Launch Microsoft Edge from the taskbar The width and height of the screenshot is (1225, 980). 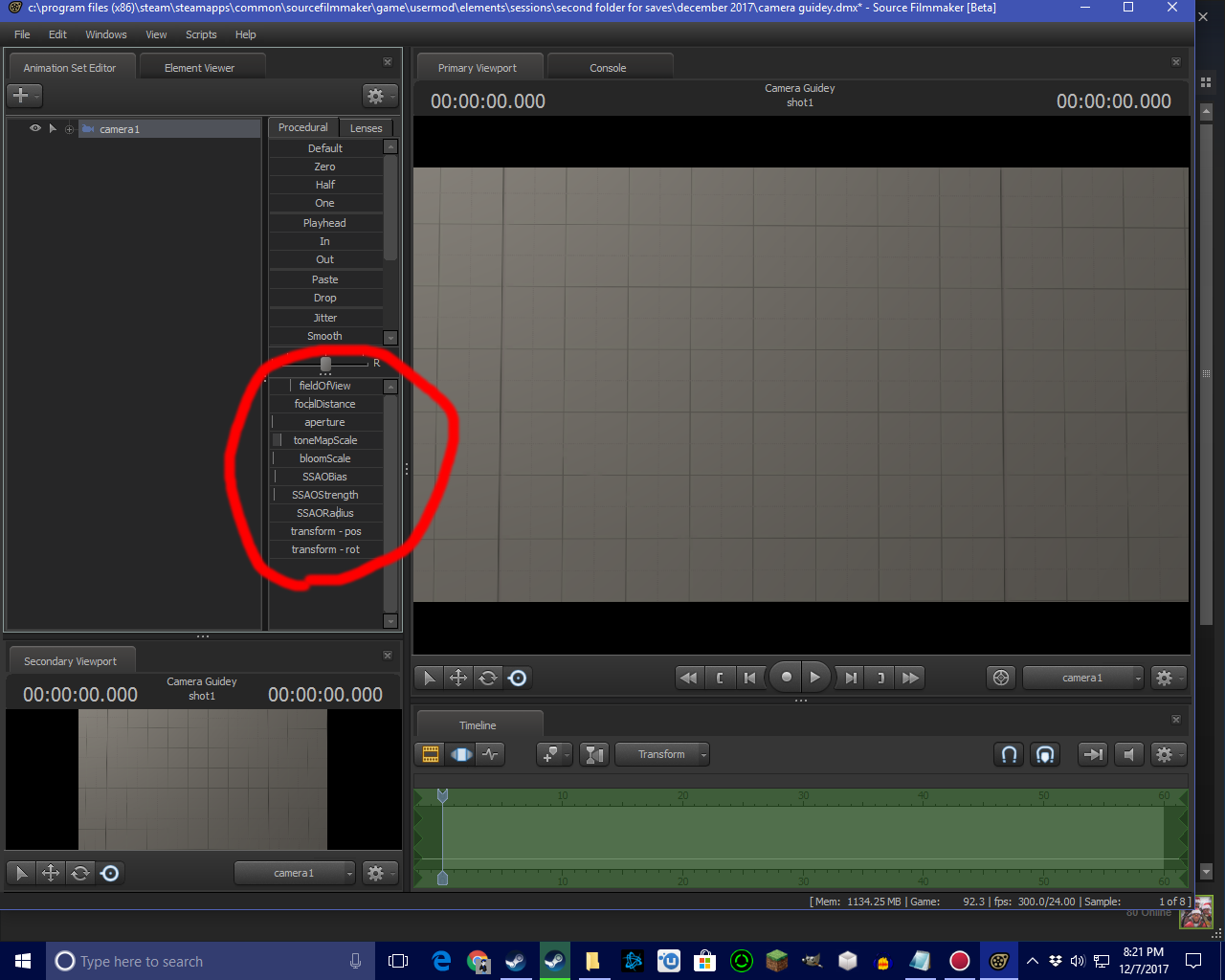(x=441, y=961)
